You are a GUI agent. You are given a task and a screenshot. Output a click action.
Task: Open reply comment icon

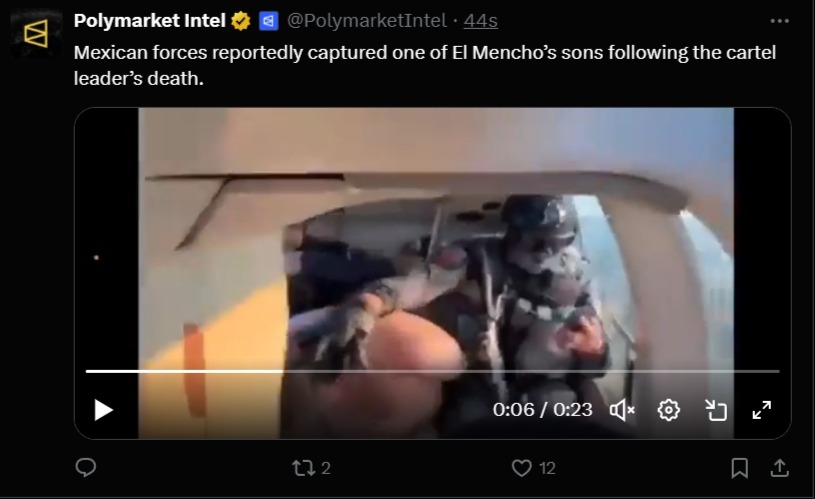(x=86, y=467)
